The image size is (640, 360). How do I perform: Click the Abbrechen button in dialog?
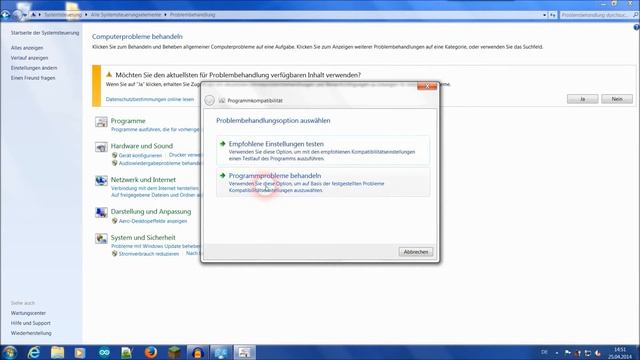[416, 252]
